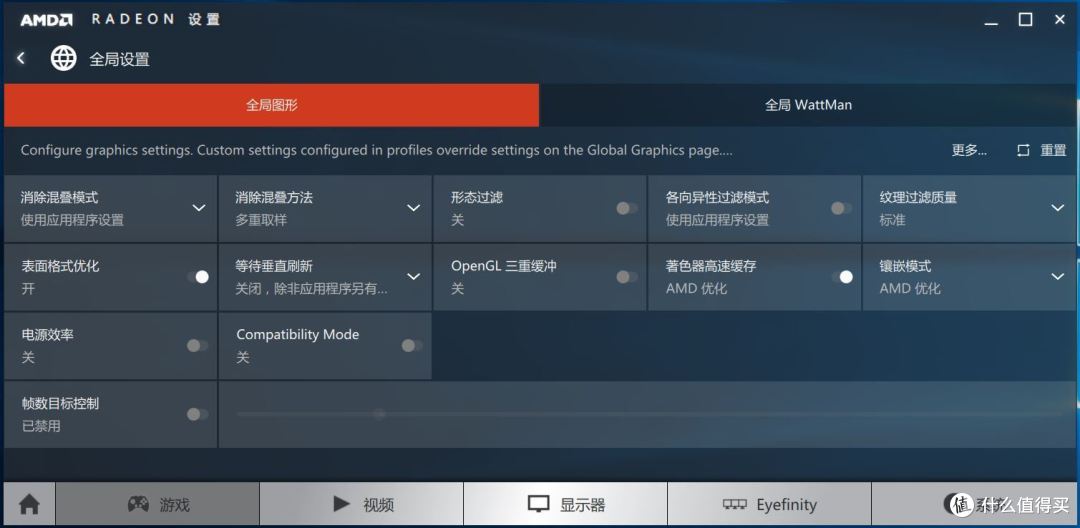Enable Compatibility Mode switch
This screenshot has width=1080, height=528.
point(412,346)
